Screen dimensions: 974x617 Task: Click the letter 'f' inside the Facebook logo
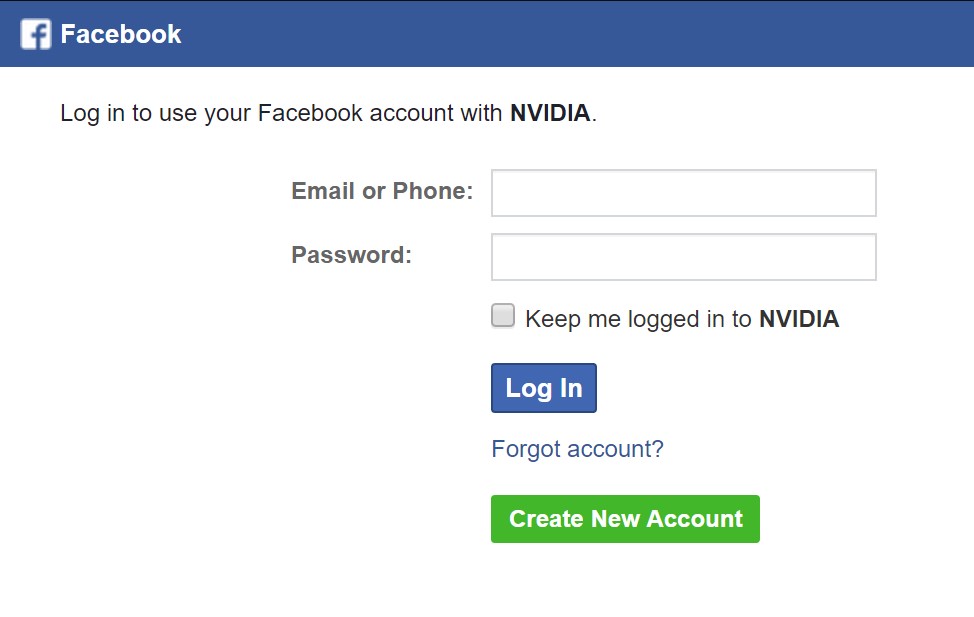click(39, 35)
